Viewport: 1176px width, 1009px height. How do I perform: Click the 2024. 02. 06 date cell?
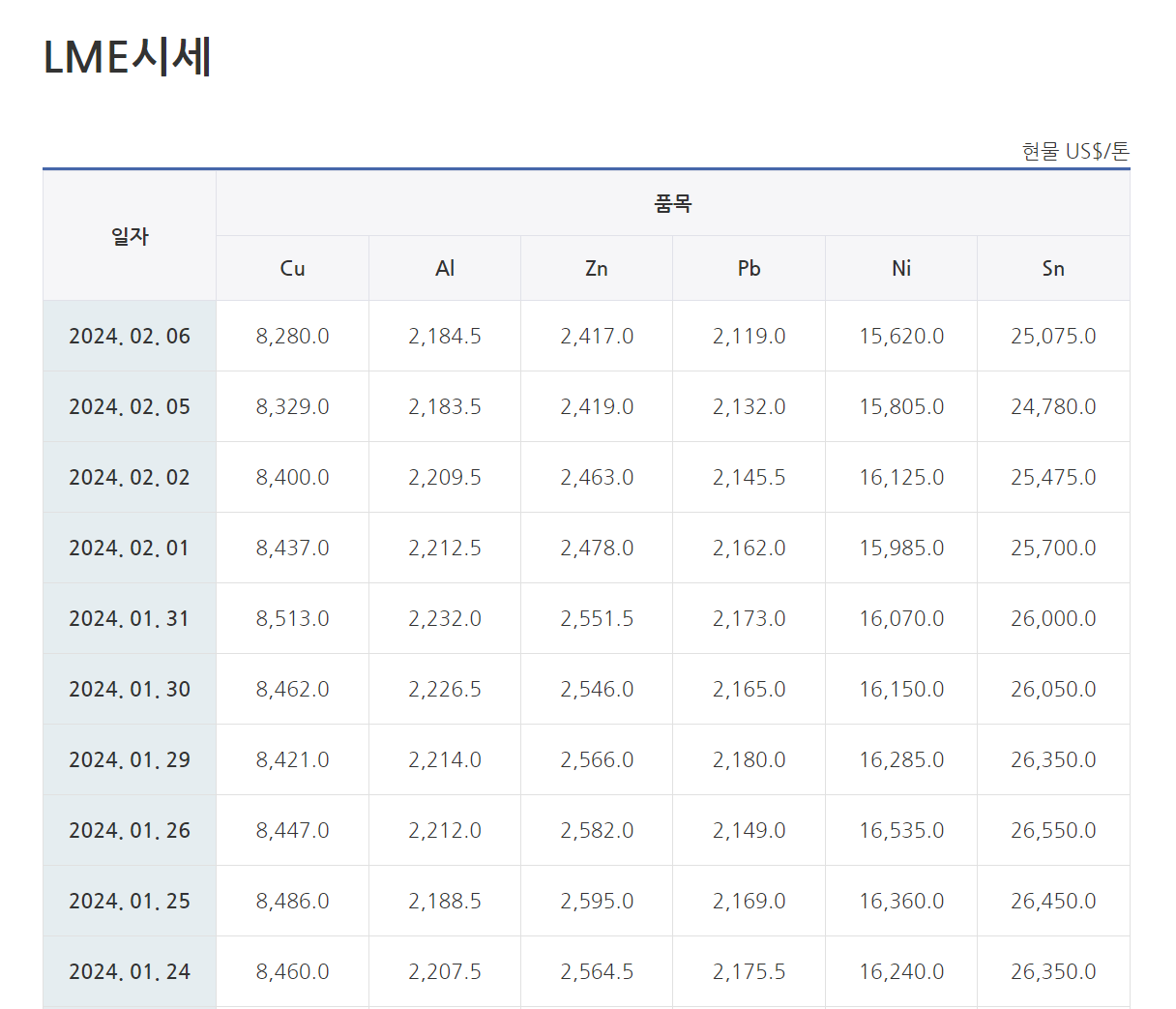130,337
